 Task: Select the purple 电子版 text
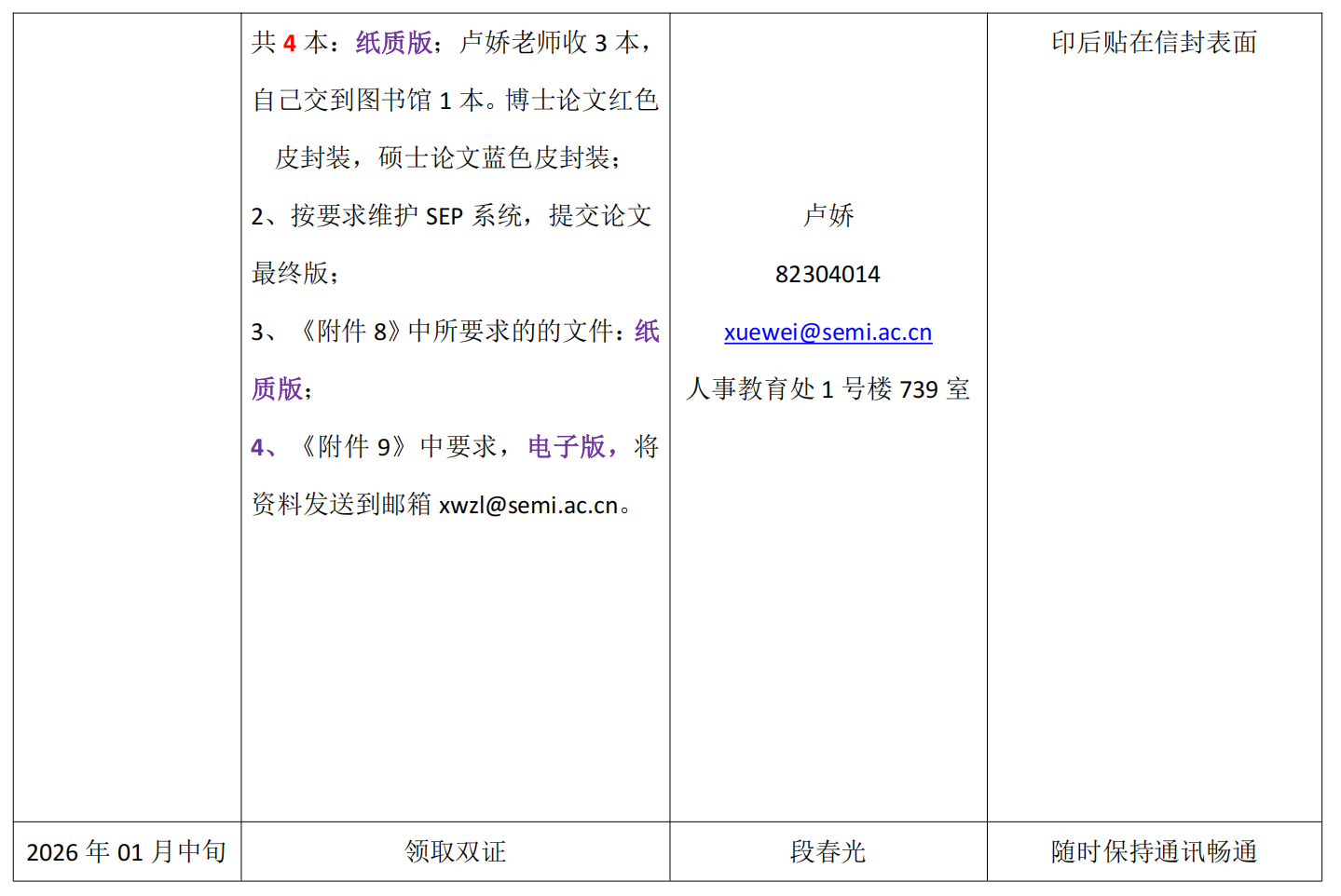pyautogui.click(x=566, y=447)
